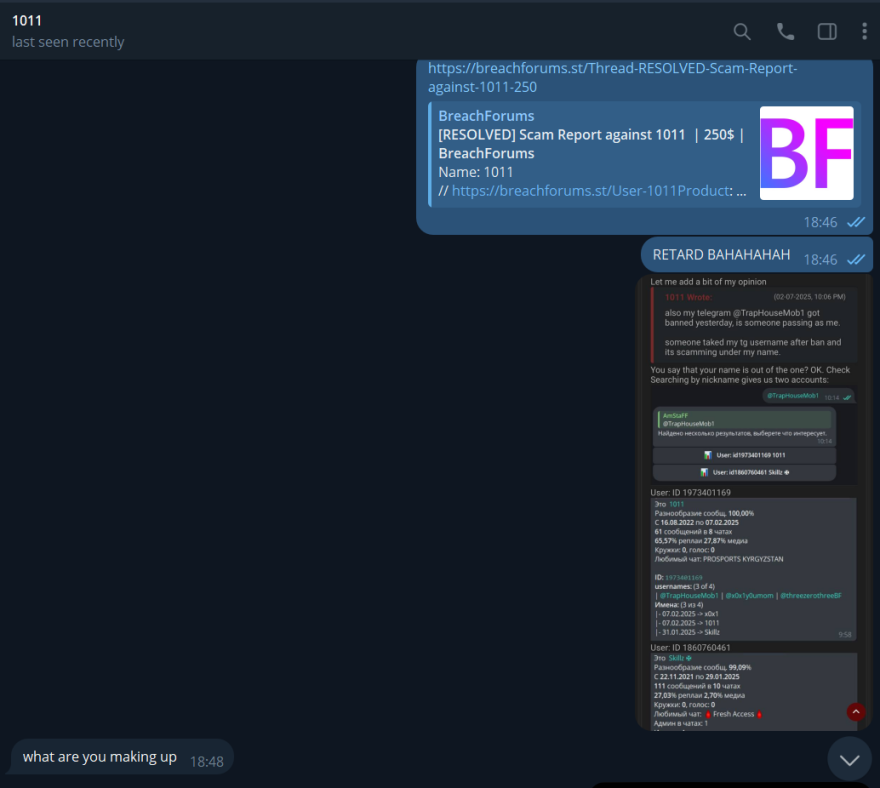Start a voice call with 1011
The height and width of the screenshot is (788, 880).
click(785, 31)
